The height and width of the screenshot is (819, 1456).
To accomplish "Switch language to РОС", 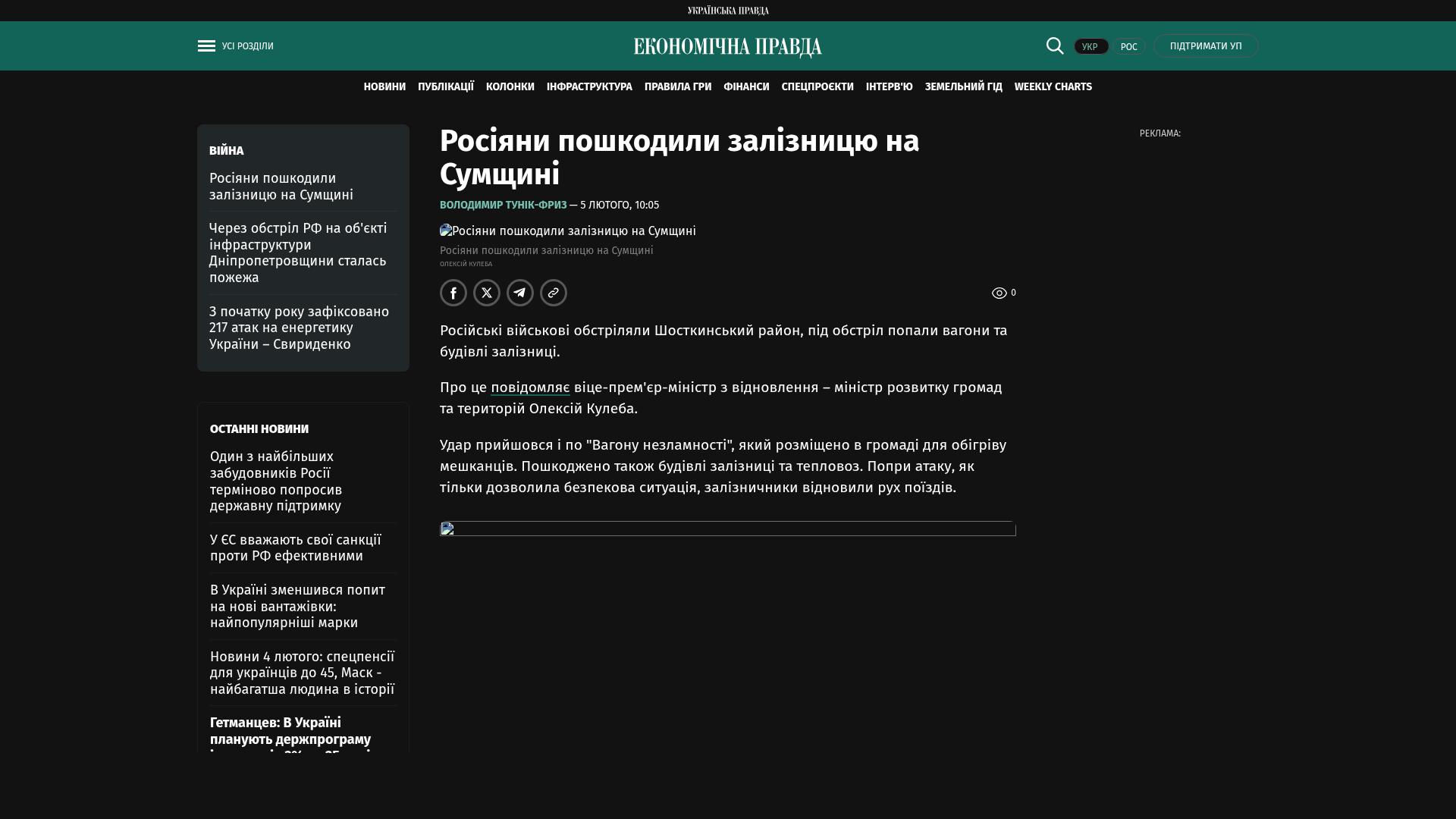I will [x=1128, y=47].
